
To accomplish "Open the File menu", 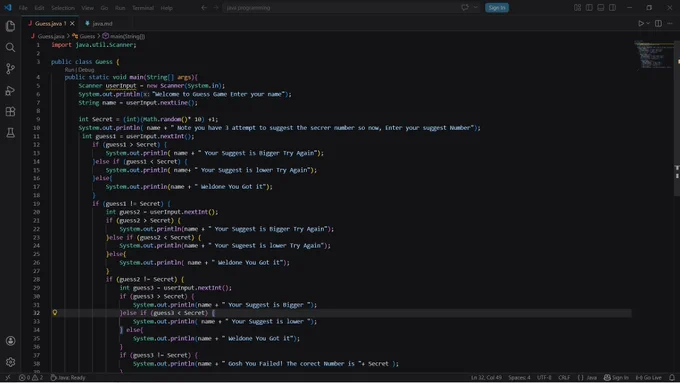I will 23,8.
